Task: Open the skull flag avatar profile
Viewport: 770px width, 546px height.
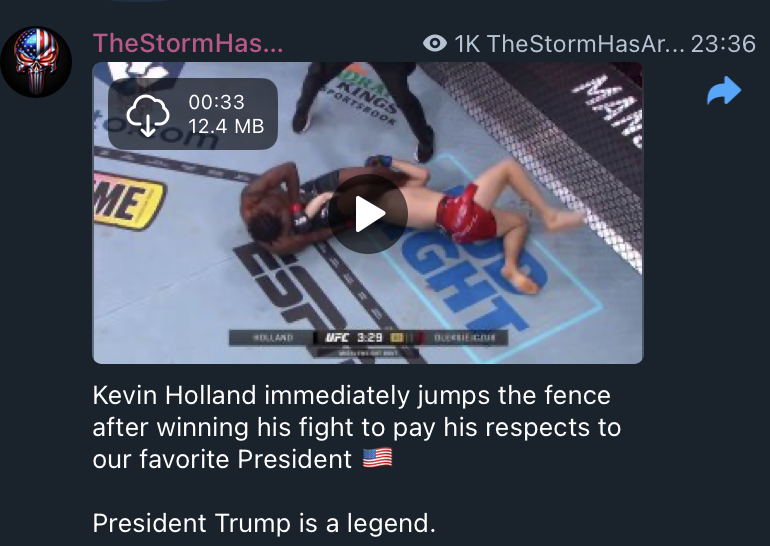Action: (x=36, y=62)
